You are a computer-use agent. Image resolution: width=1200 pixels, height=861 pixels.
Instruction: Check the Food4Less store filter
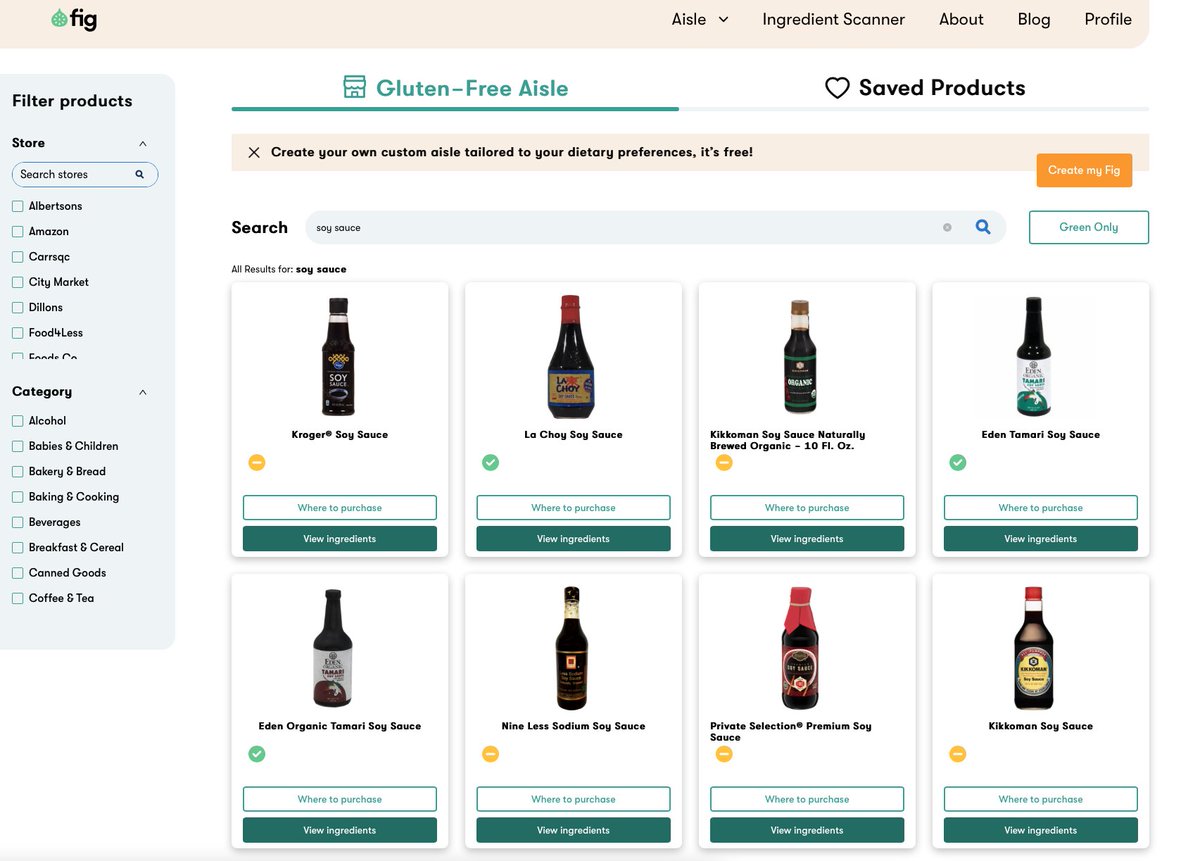pyautogui.click(x=17, y=333)
